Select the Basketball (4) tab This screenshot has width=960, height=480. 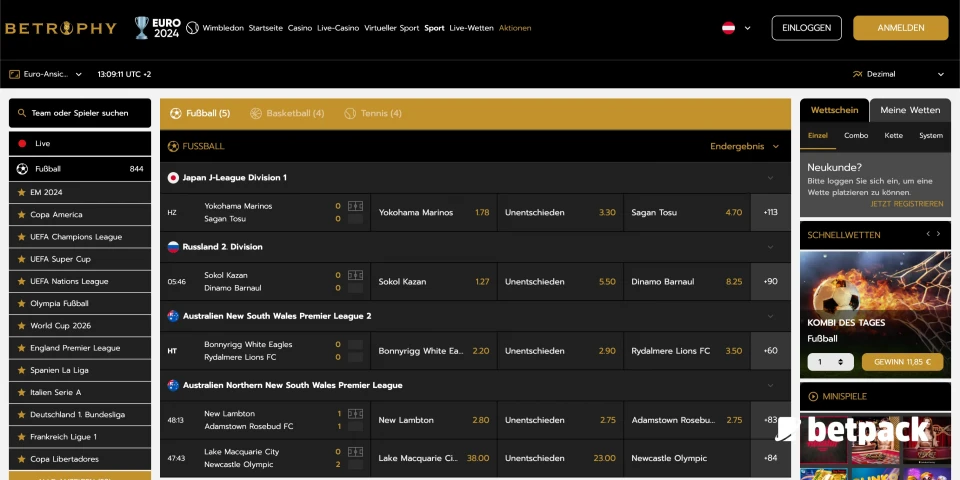(287, 114)
